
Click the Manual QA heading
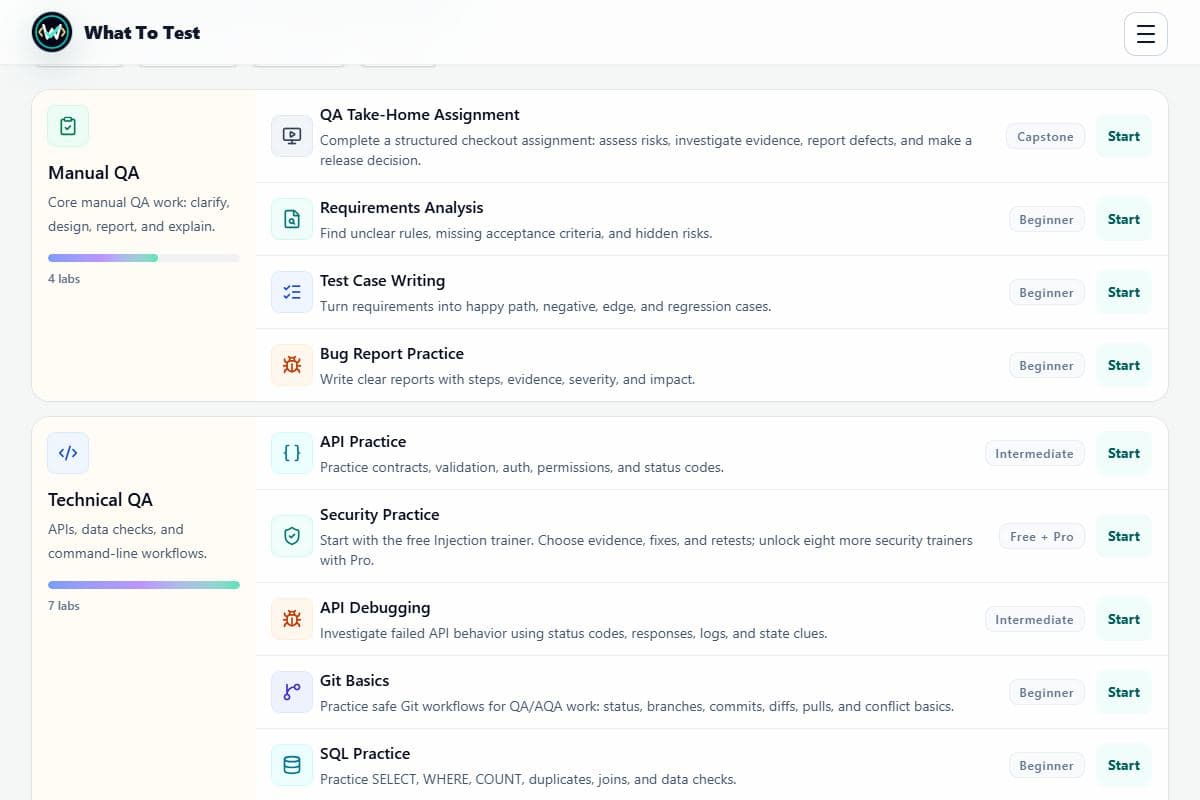(x=94, y=173)
